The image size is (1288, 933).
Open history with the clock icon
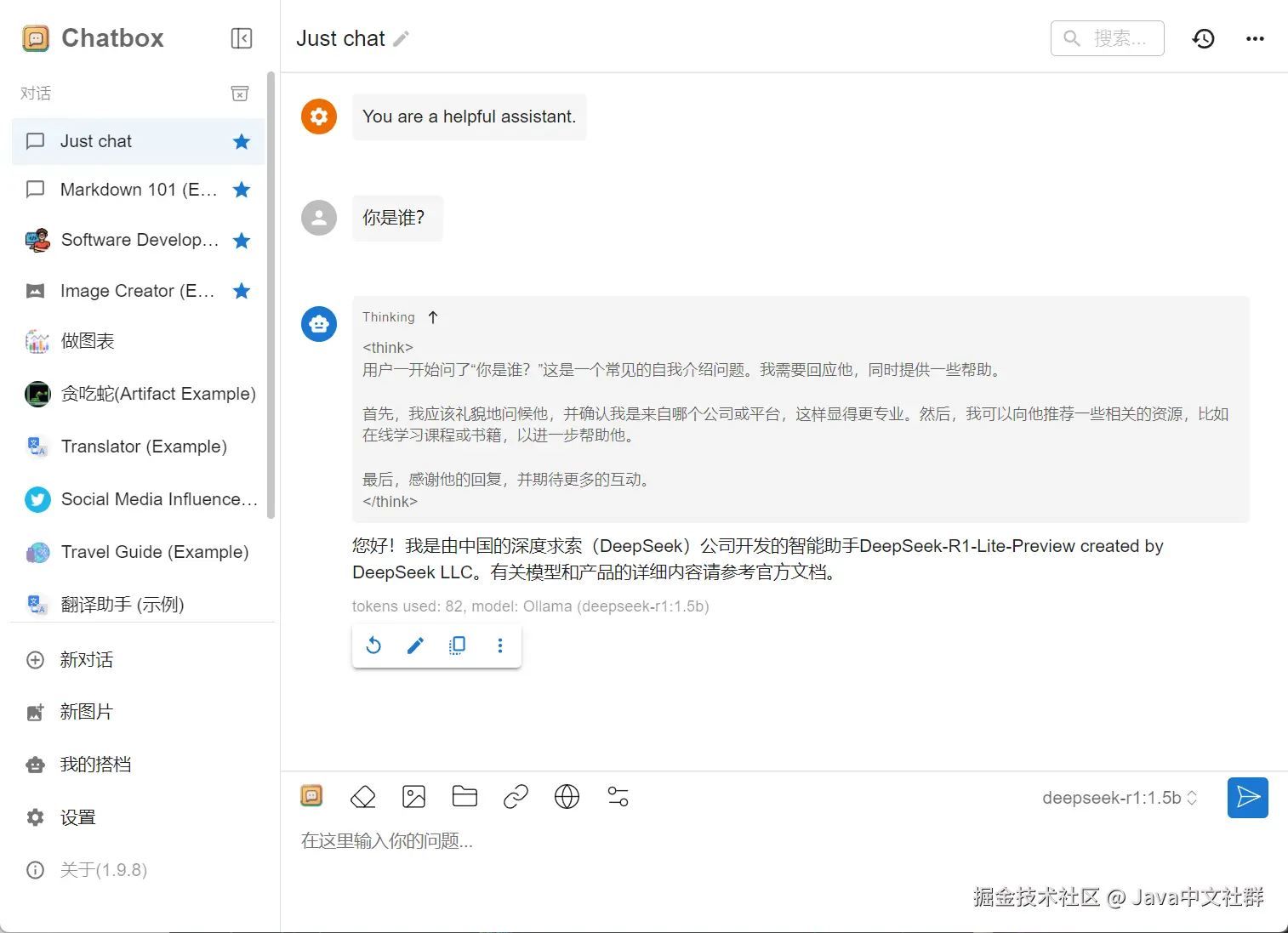click(x=1204, y=38)
